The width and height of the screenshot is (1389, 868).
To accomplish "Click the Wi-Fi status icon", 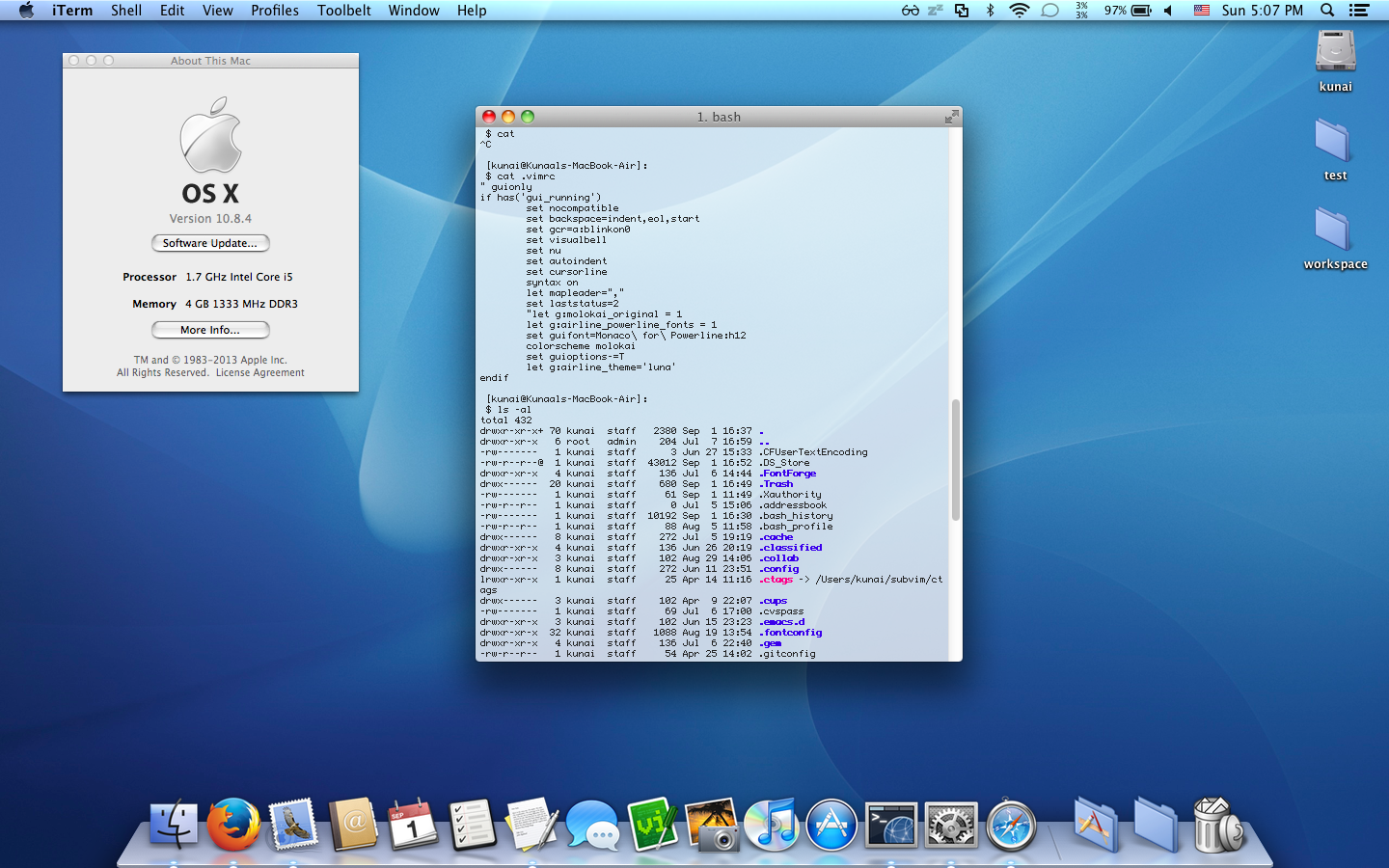I will [x=1020, y=11].
